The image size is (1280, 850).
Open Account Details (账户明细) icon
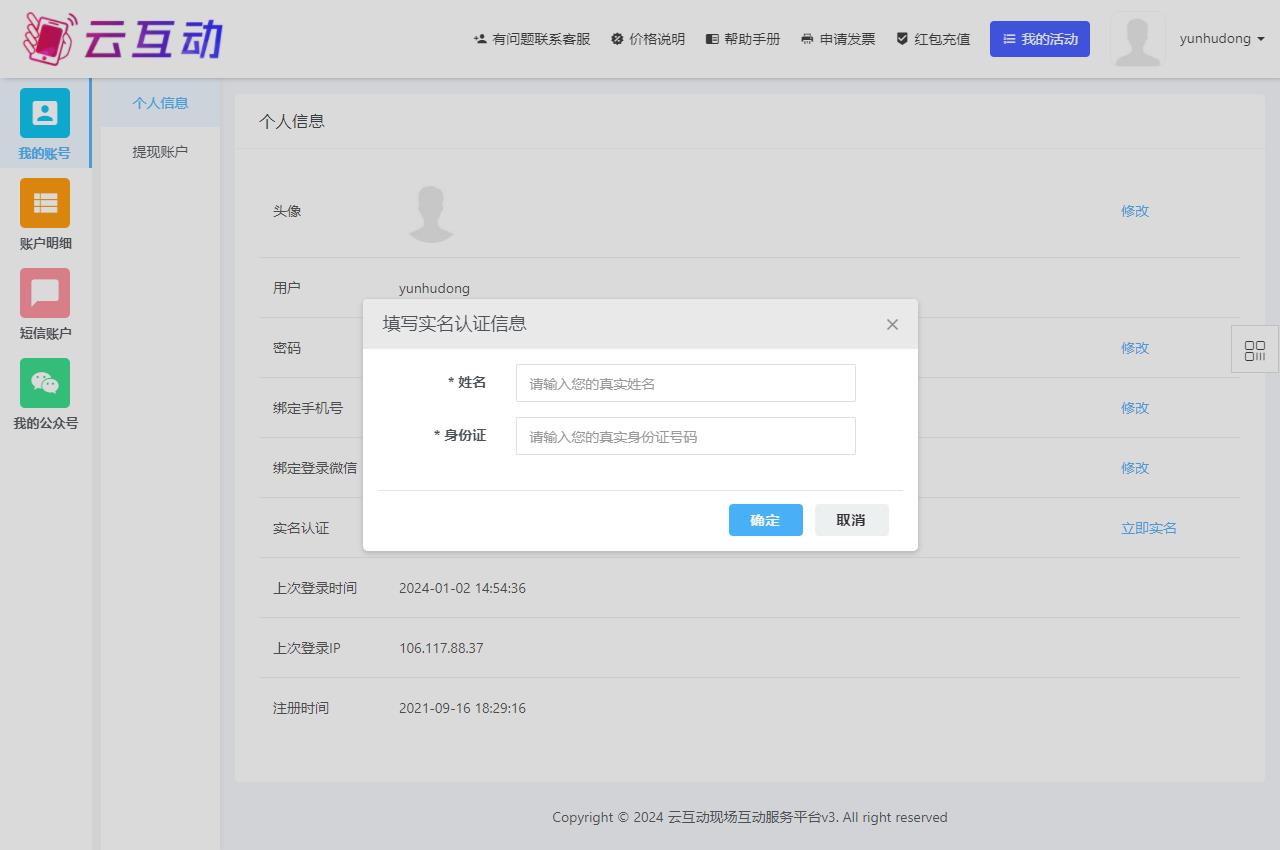click(45, 203)
